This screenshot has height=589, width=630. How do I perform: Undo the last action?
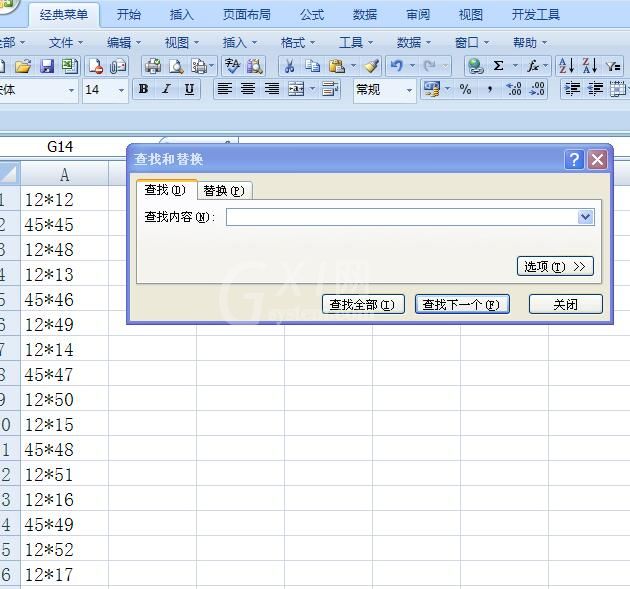397,66
